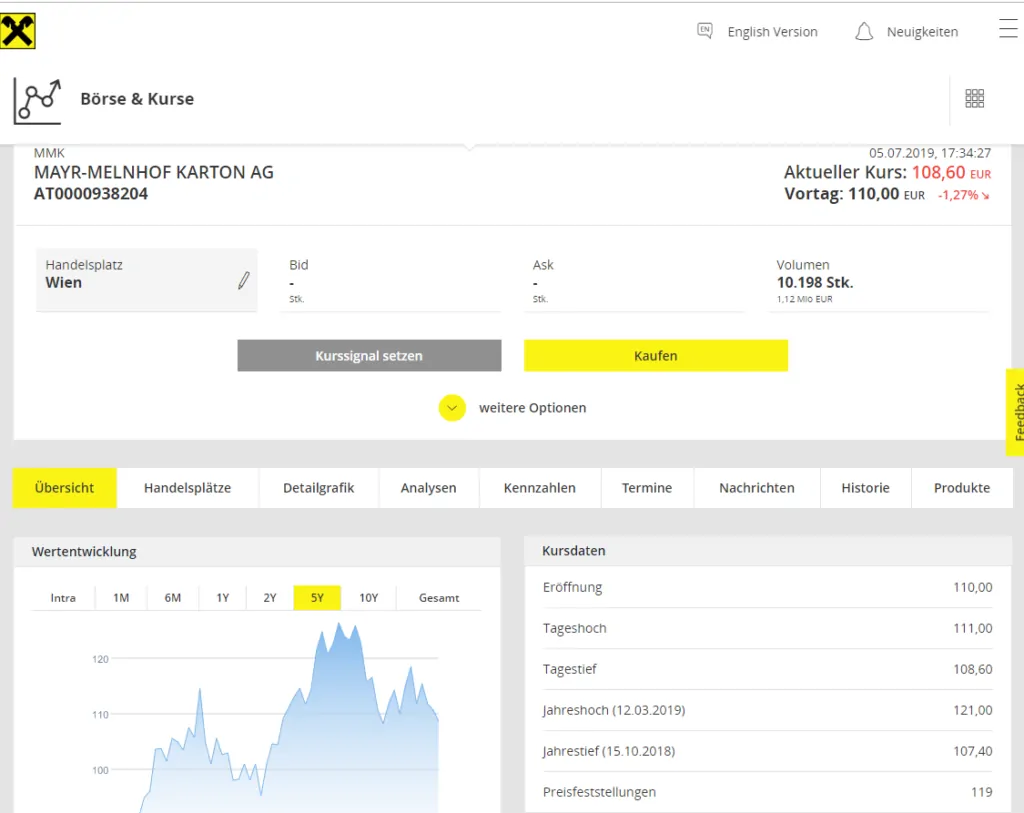Select the Übersicht tab

(65, 488)
